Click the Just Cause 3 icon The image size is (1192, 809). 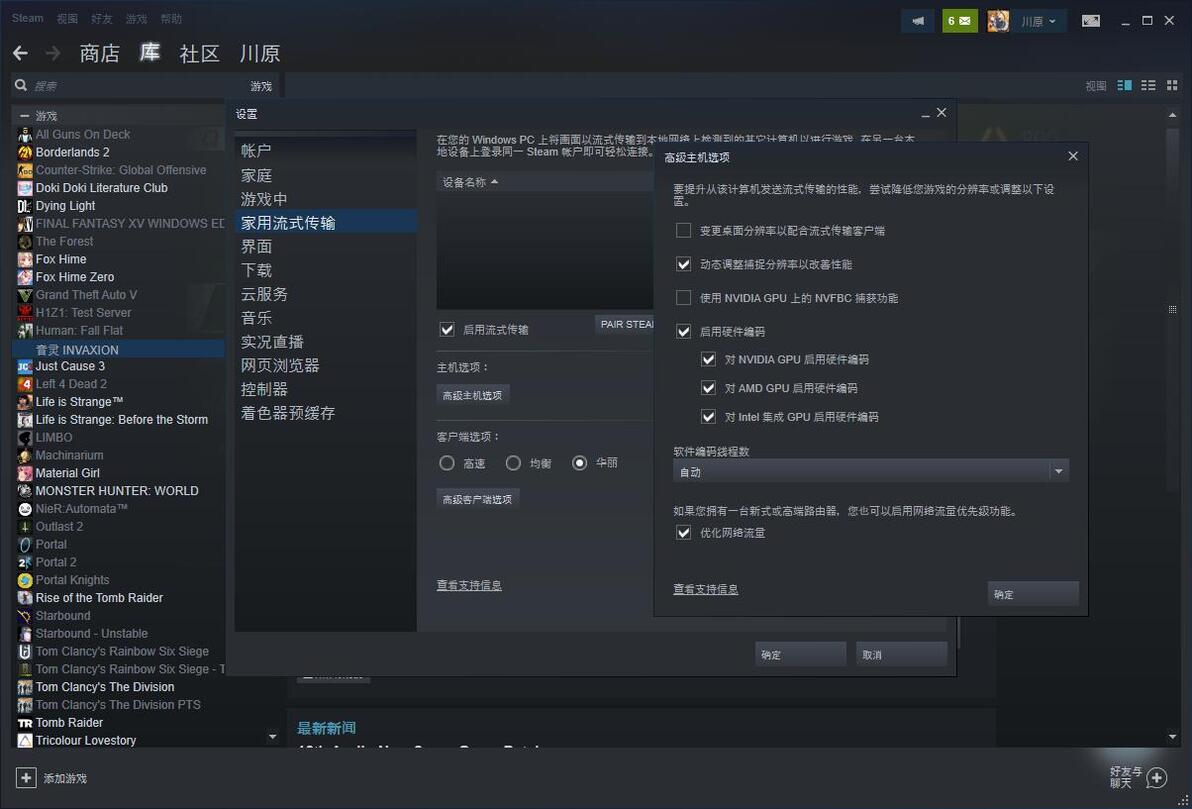pyautogui.click(x=25, y=366)
